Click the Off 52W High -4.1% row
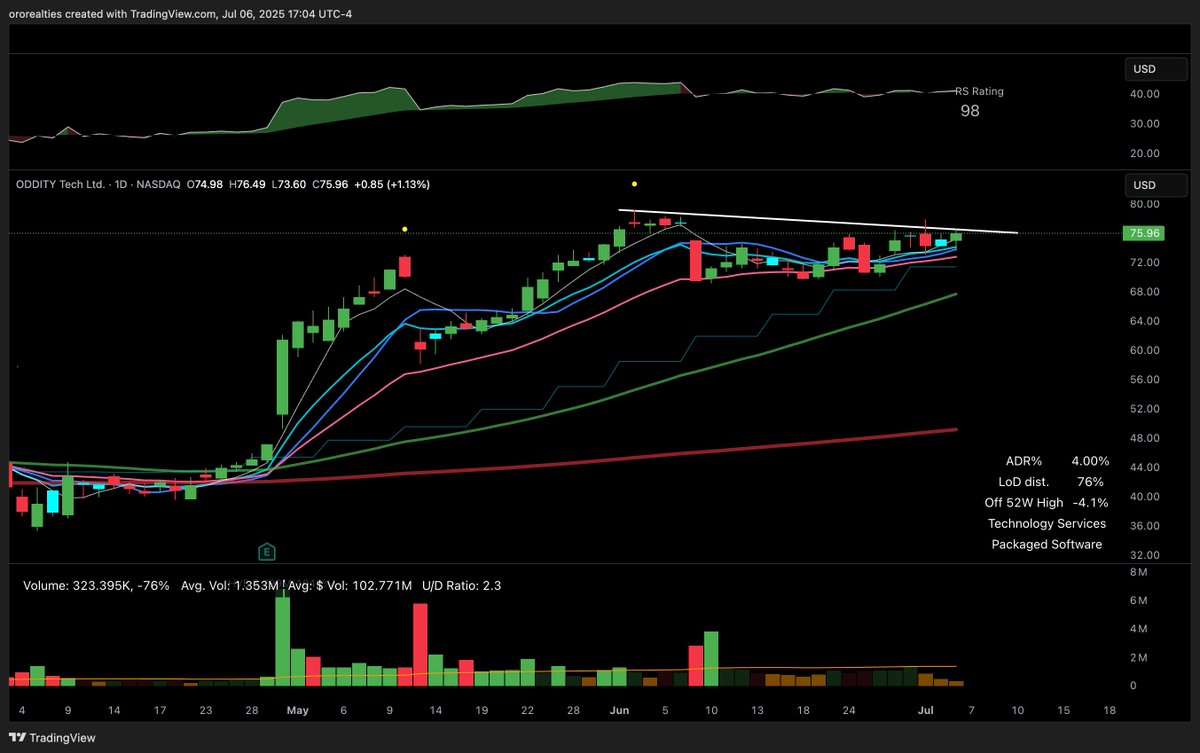 1044,503
